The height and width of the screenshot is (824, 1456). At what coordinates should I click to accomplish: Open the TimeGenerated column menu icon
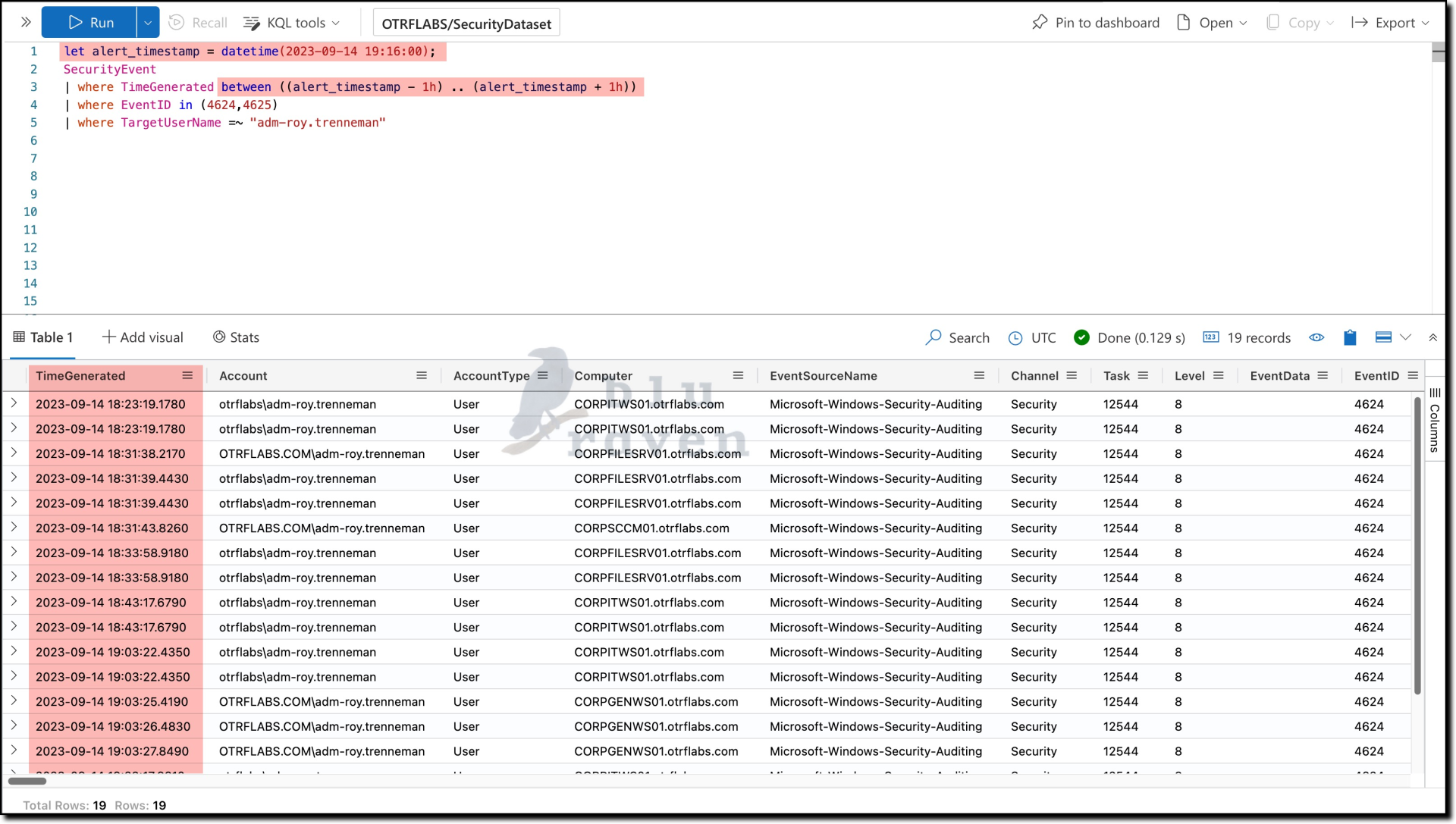tap(187, 376)
